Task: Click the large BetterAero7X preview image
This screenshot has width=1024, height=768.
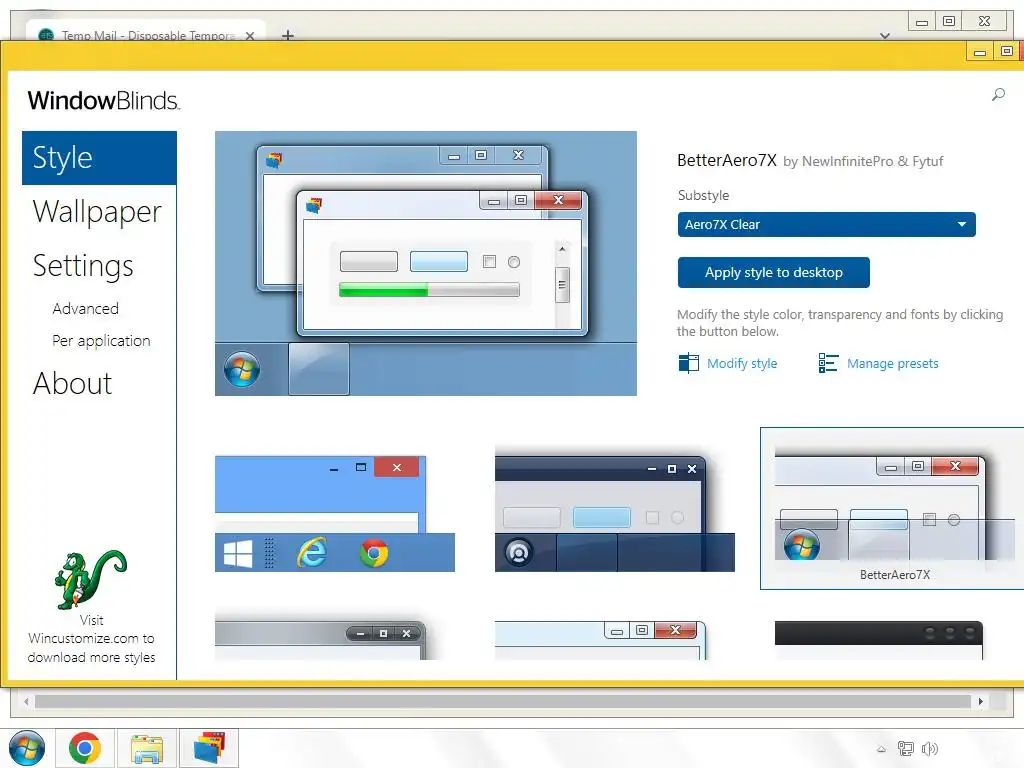Action: click(x=426, y=263)
